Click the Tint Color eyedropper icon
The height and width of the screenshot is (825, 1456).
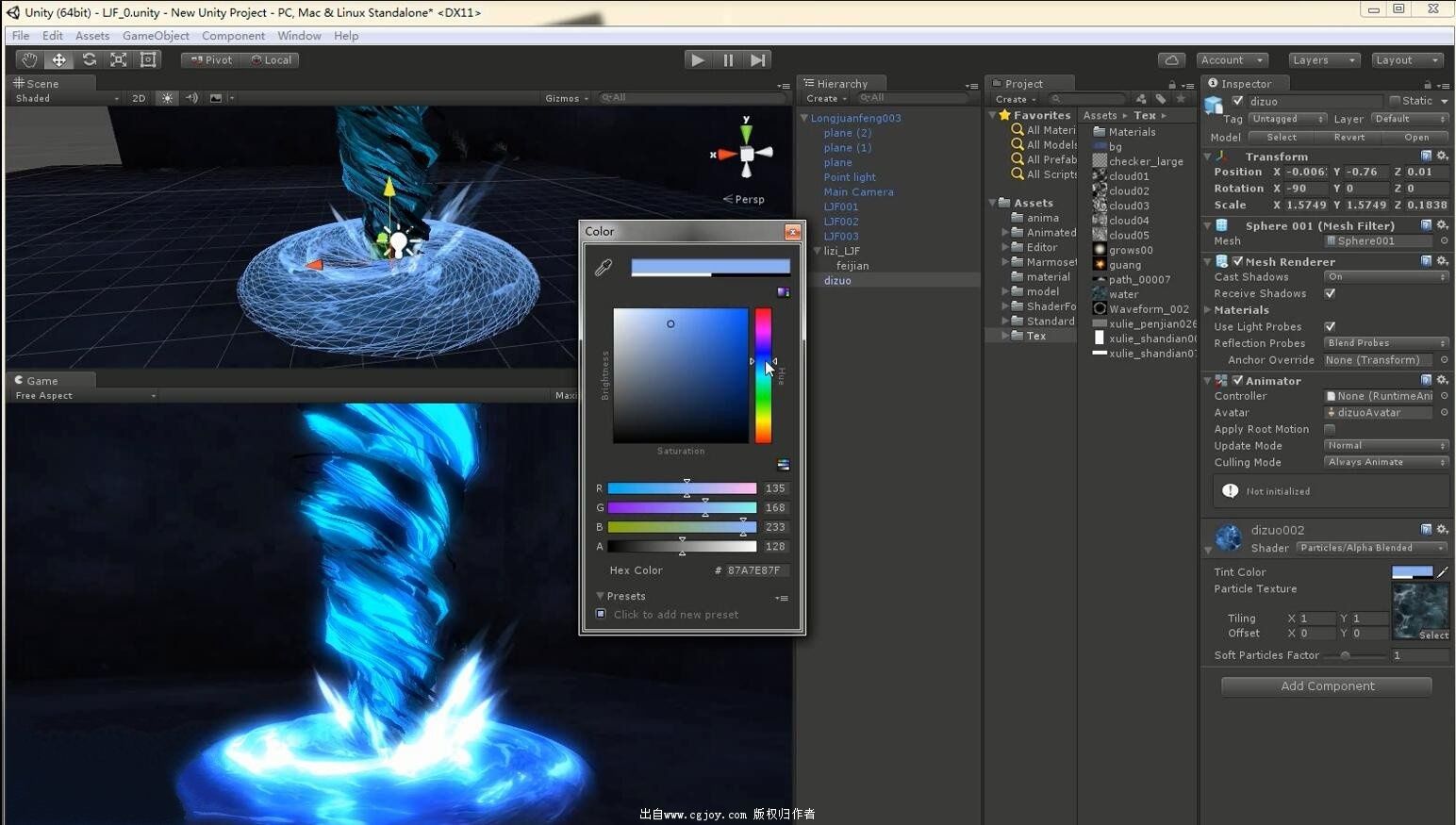(x=1443, y=571)
